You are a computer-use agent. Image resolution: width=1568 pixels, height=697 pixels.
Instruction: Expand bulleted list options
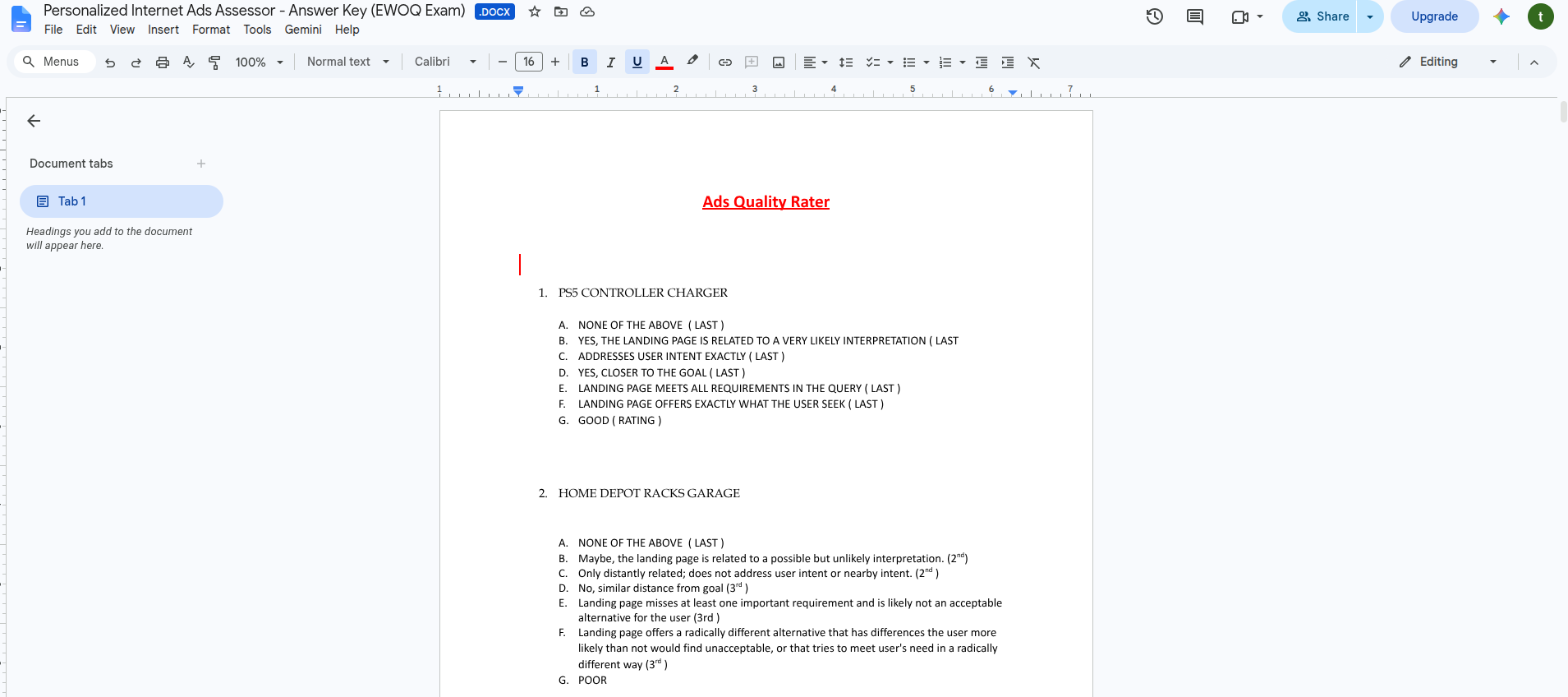coord(927,62)
